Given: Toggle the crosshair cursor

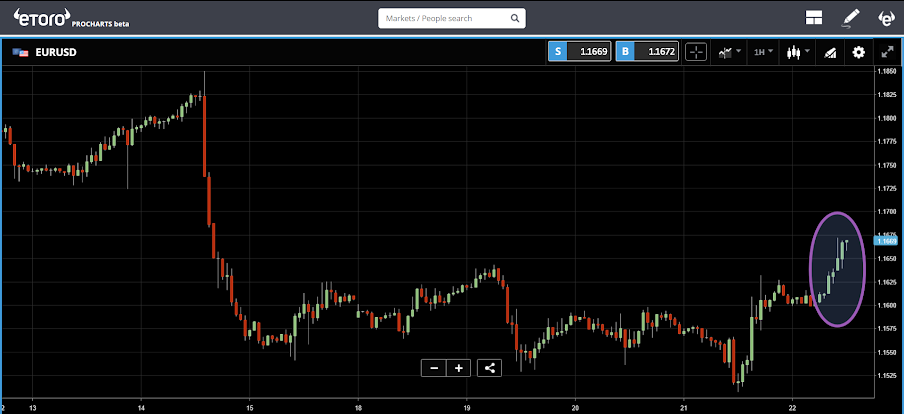Looking at the screenshot, I should [696, 52].
